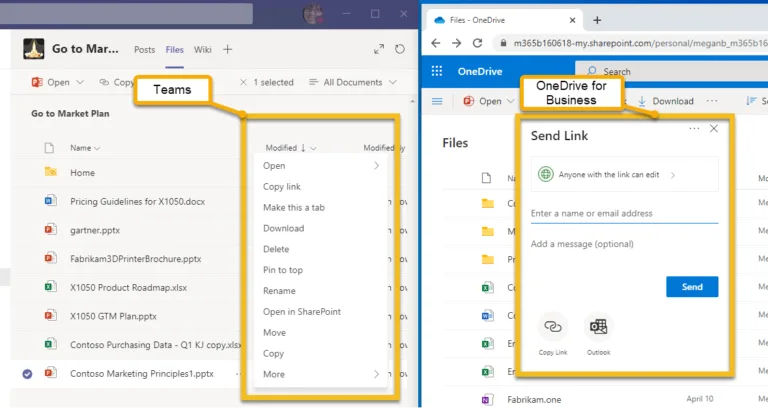Click the Teams refresh tab icon

pos(400,49)
